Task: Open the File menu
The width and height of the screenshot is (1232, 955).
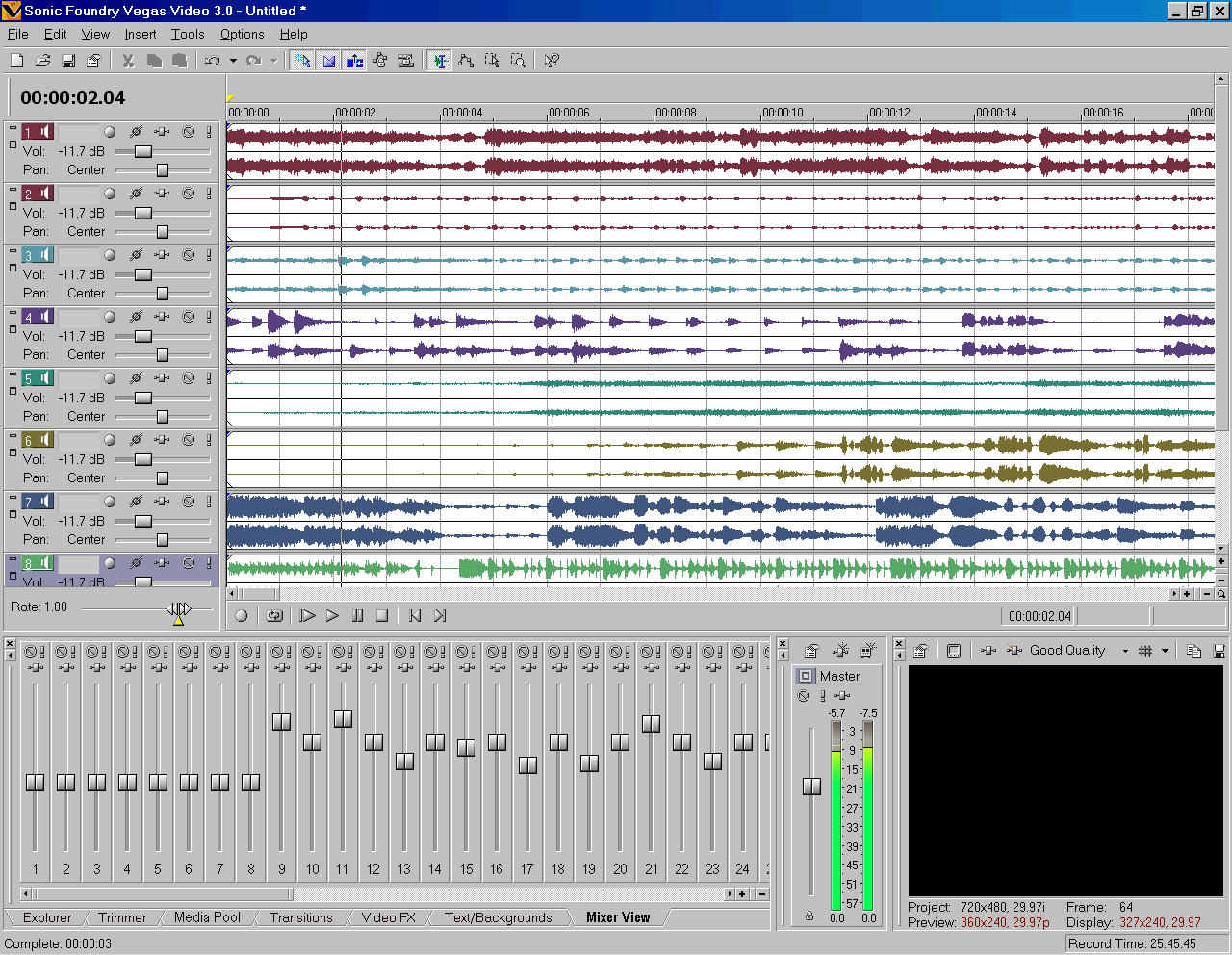Action: click(18, 34)
